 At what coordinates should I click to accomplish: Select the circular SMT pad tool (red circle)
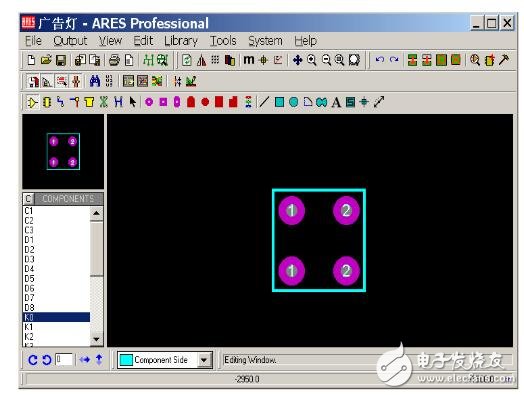(205, 102)
